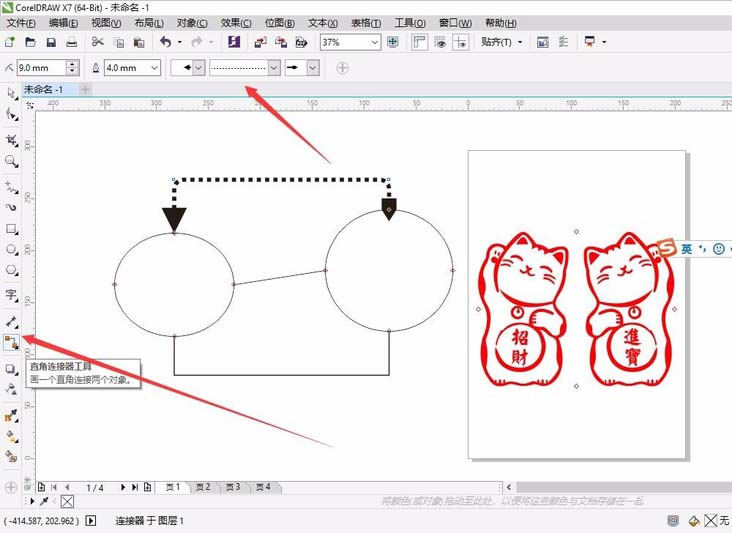Click the New document icon

pos(10,42)
